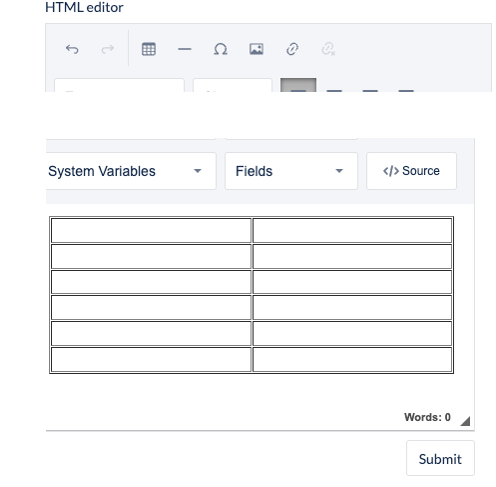This screenshot has width=496, height=487.
Task: Click the System Variables dropdown arrow
Action: [x=198, y=171]
